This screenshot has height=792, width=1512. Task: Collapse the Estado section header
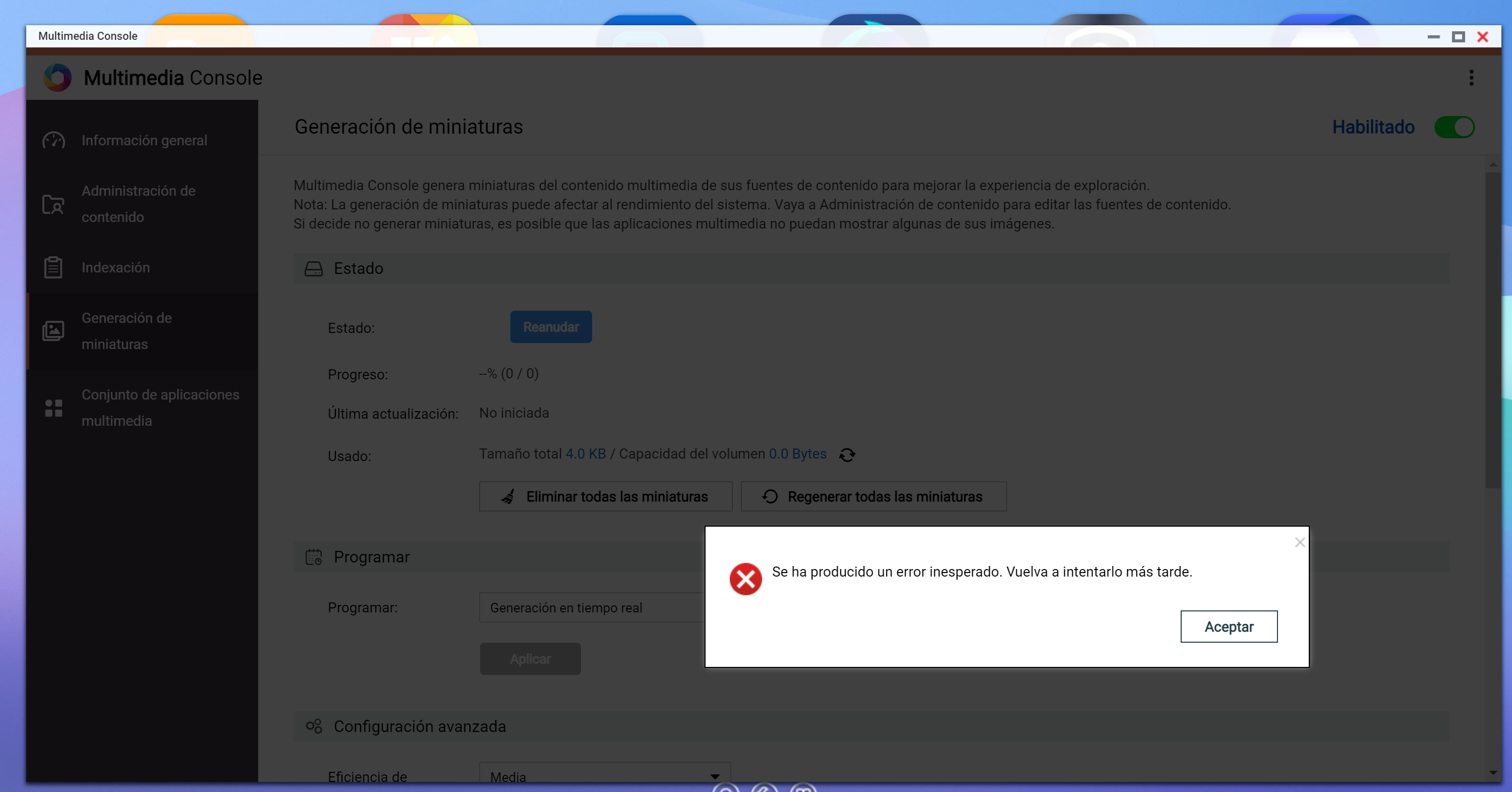[358, 268]
